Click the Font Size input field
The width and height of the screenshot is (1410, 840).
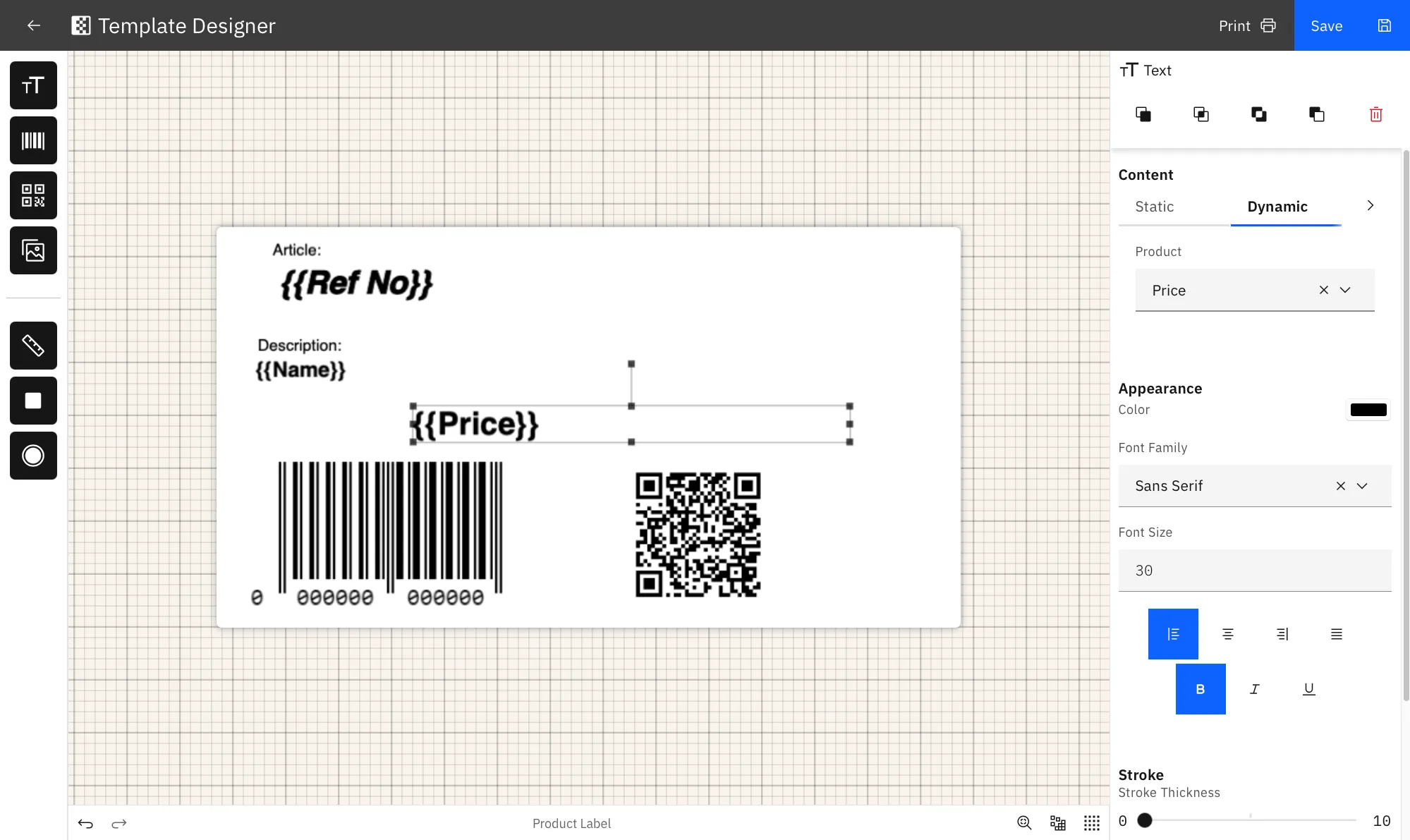[1255, 571]
